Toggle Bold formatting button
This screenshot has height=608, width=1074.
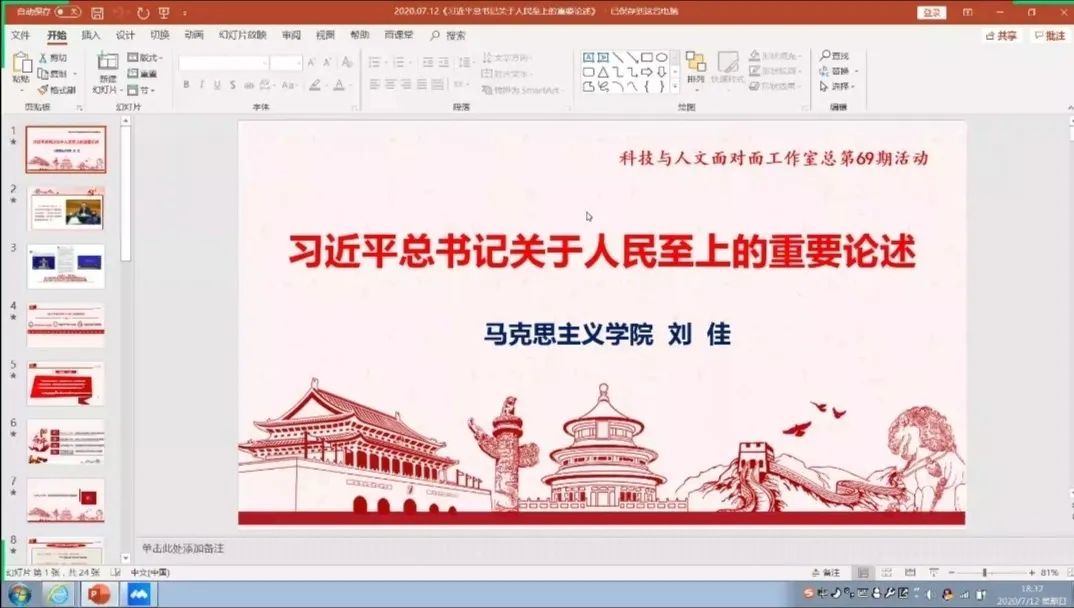[186, 85]
